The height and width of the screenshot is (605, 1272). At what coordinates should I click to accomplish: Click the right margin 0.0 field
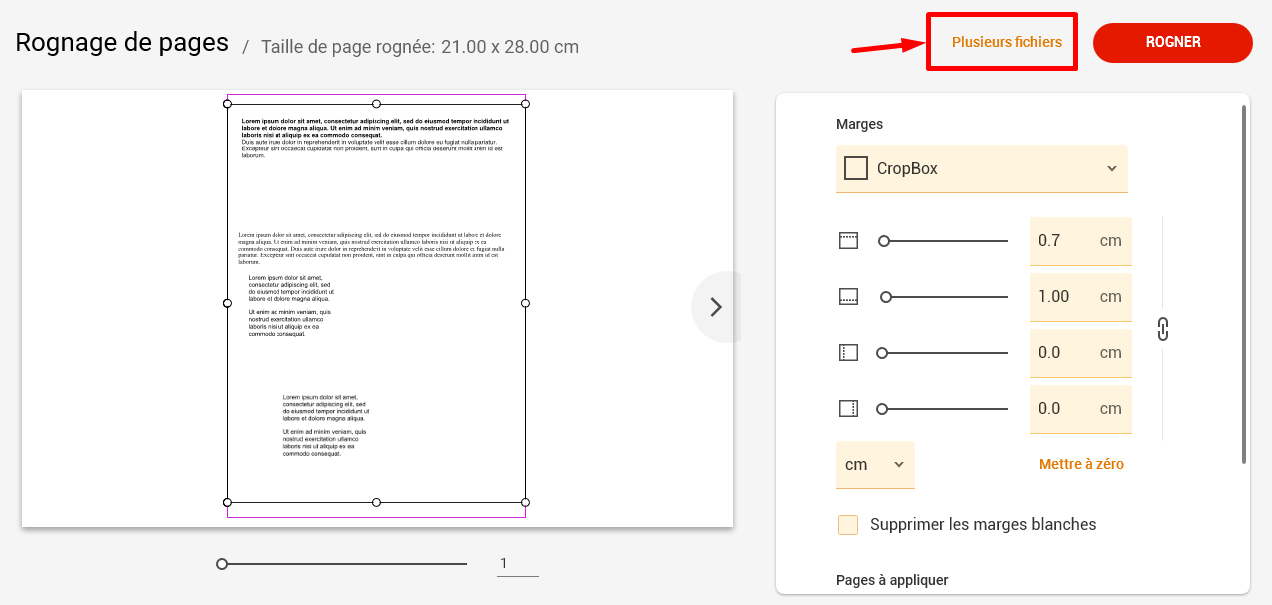(x=1081, y=409)
